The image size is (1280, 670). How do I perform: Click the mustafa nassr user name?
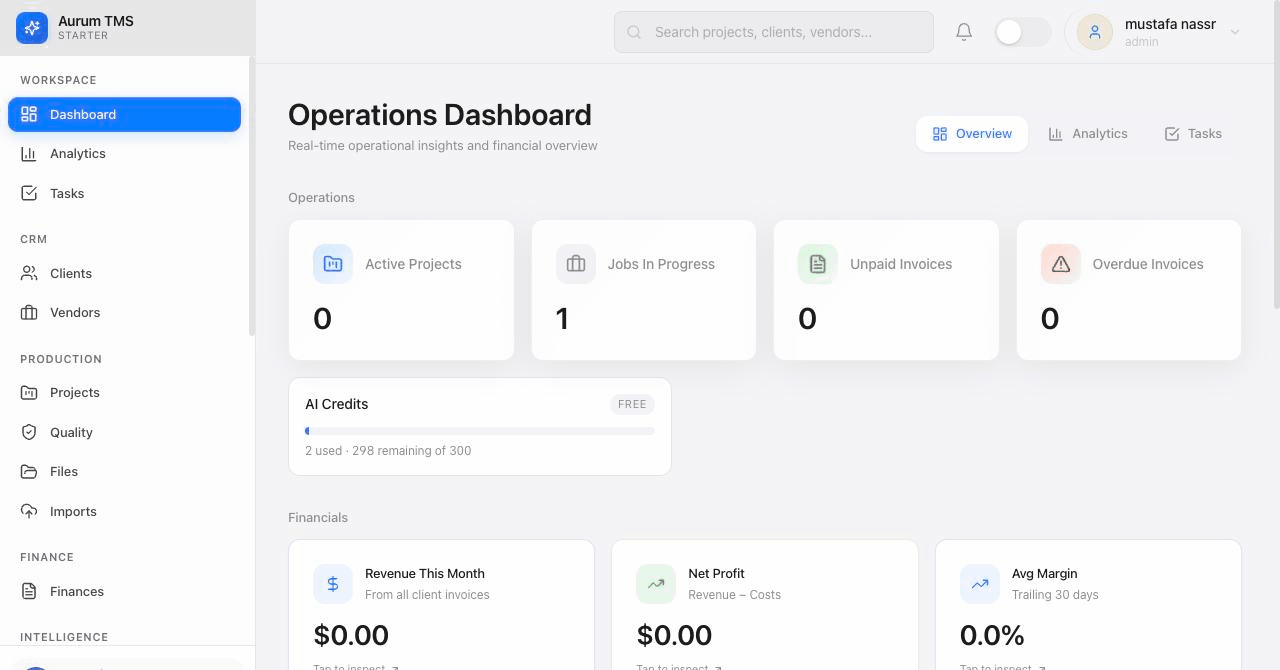(1170, 24)
